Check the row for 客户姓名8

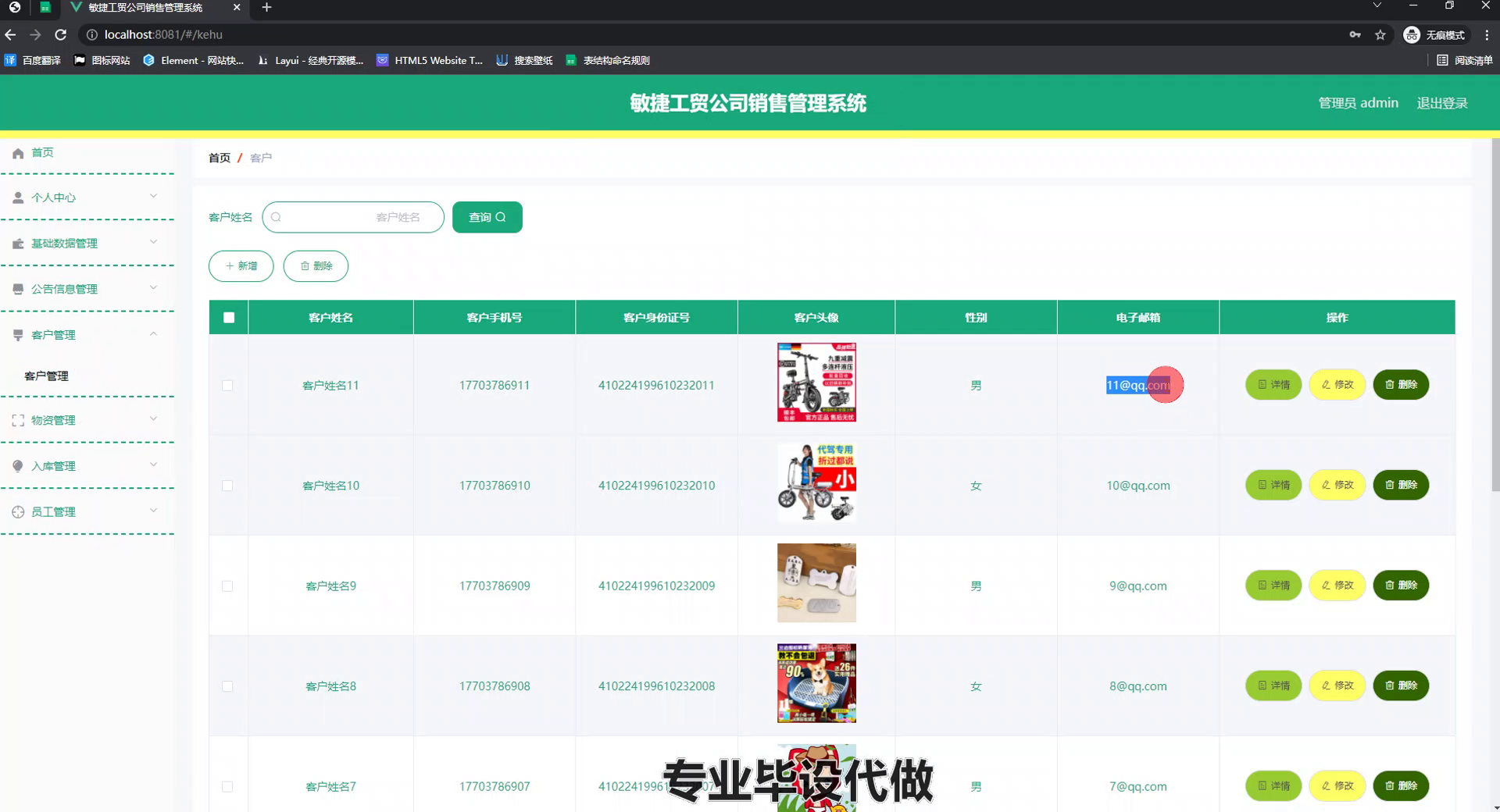point(227,686)
